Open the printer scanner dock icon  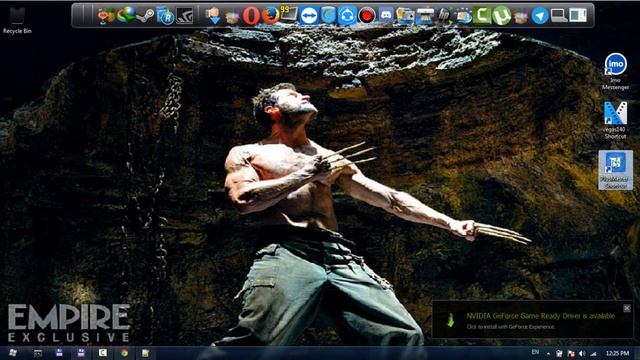coord(424,16)
